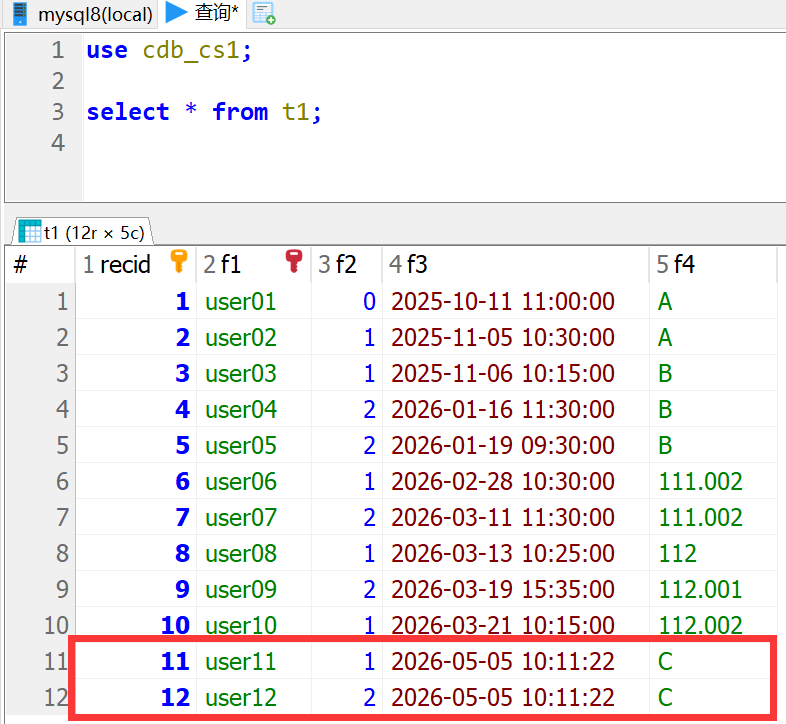Click f2 value 0 in user01 row
Screen dimensions: 786x724
click(347, 301)
